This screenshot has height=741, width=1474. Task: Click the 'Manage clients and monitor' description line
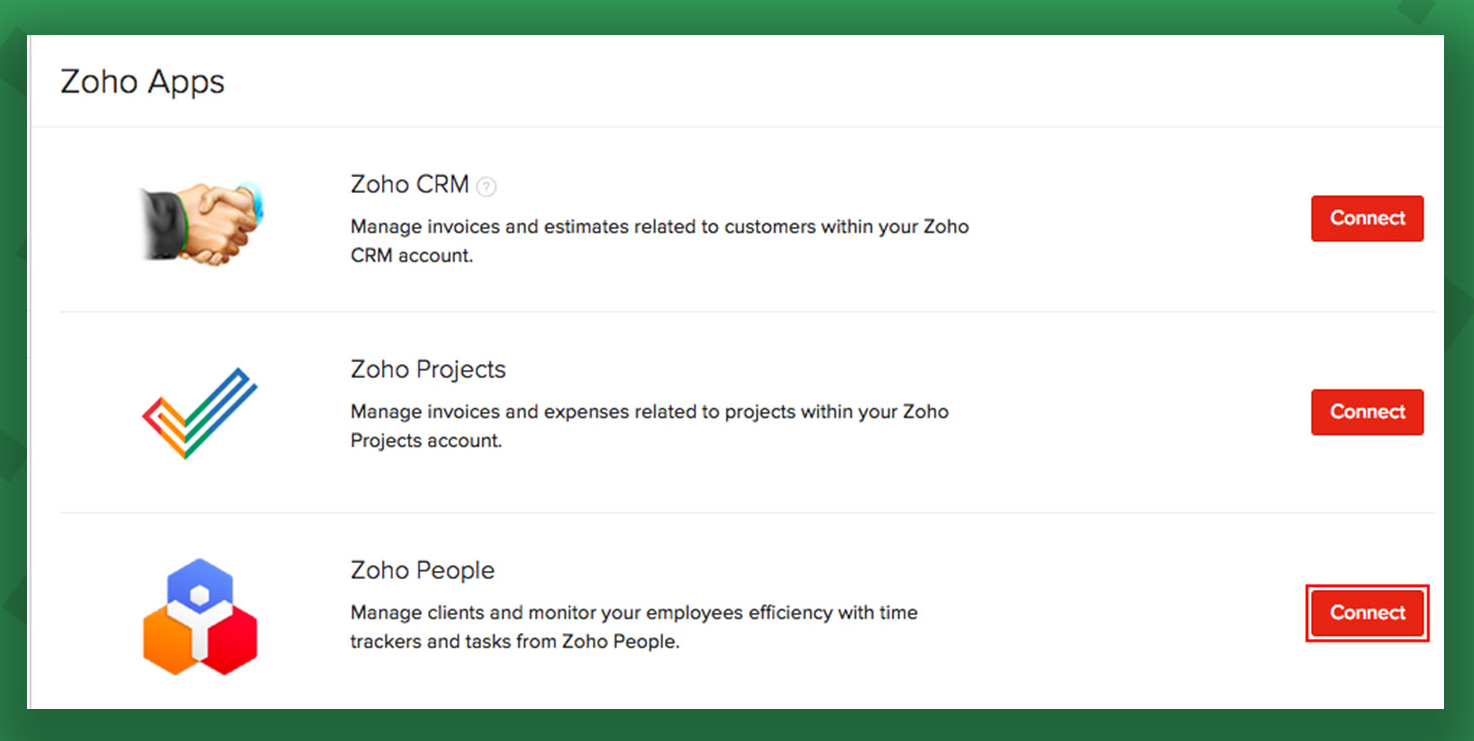pos(633,613)
